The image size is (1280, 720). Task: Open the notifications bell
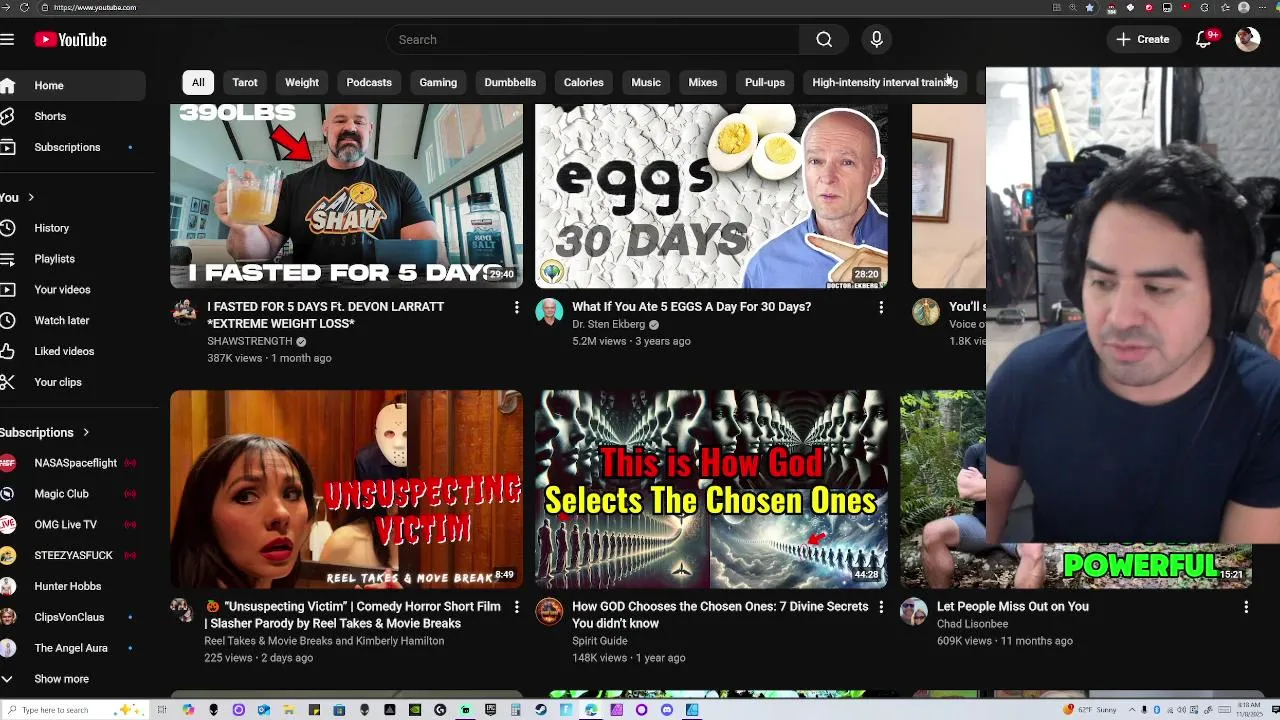click(1204, 40)
